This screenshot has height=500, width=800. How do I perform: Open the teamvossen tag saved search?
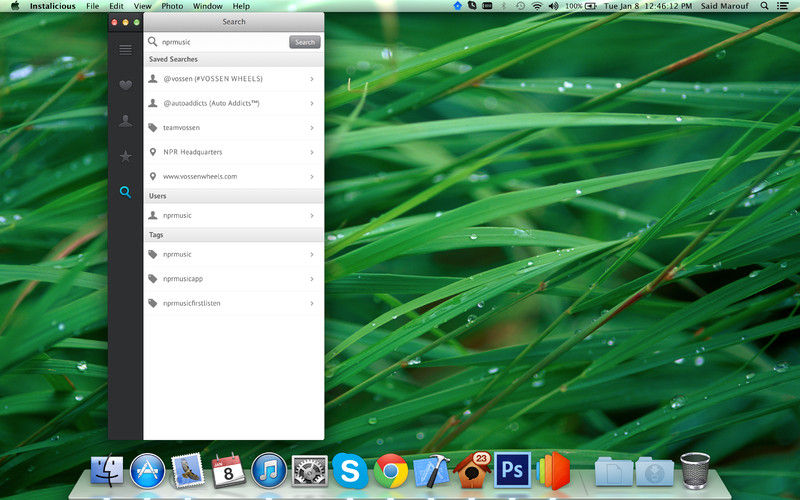click(x=183, y=128)
